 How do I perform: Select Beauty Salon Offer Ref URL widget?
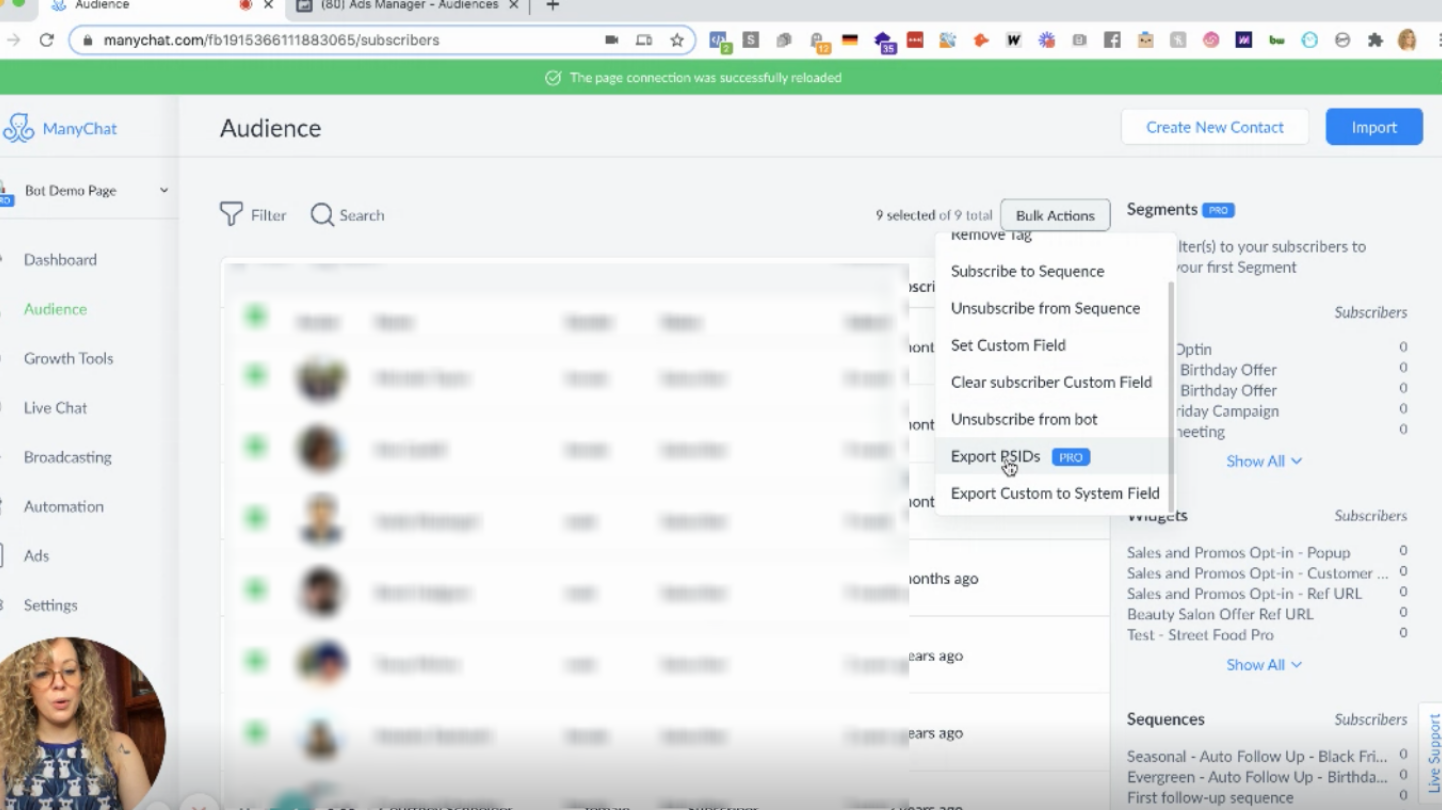coord(1220,614)
